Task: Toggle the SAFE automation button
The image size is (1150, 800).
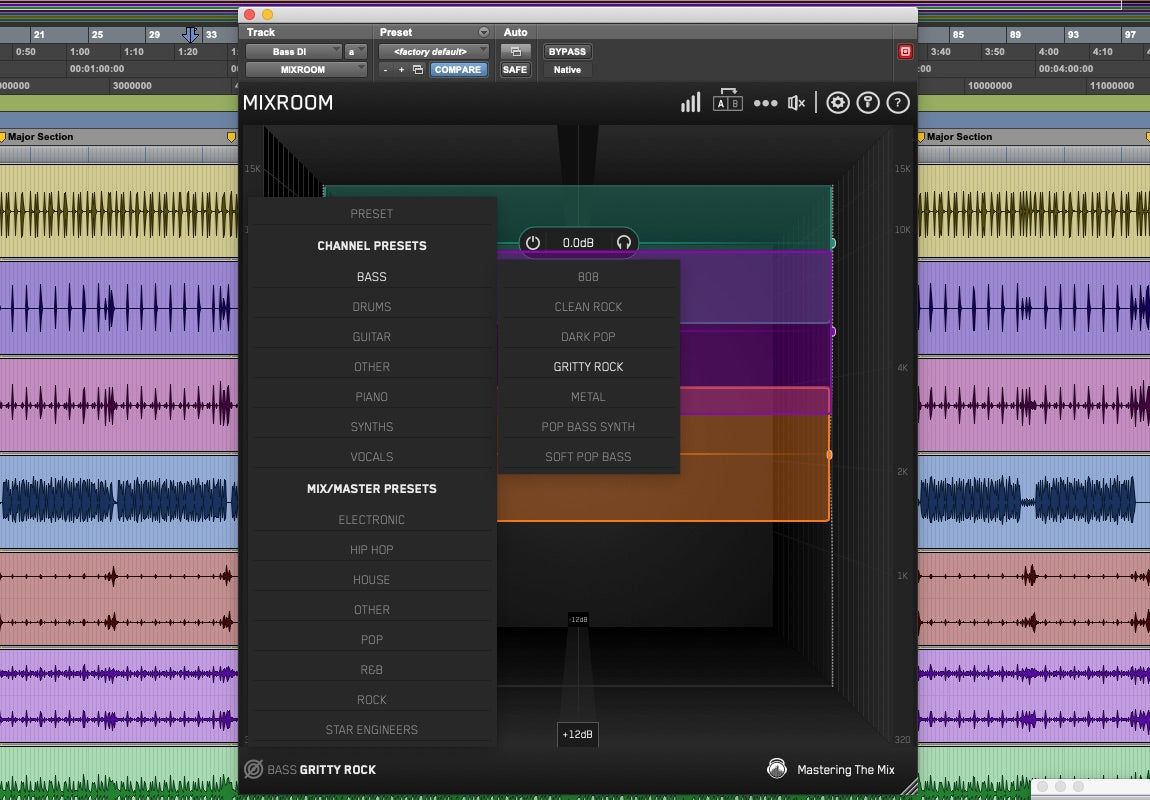Action: tap(515, 70)
